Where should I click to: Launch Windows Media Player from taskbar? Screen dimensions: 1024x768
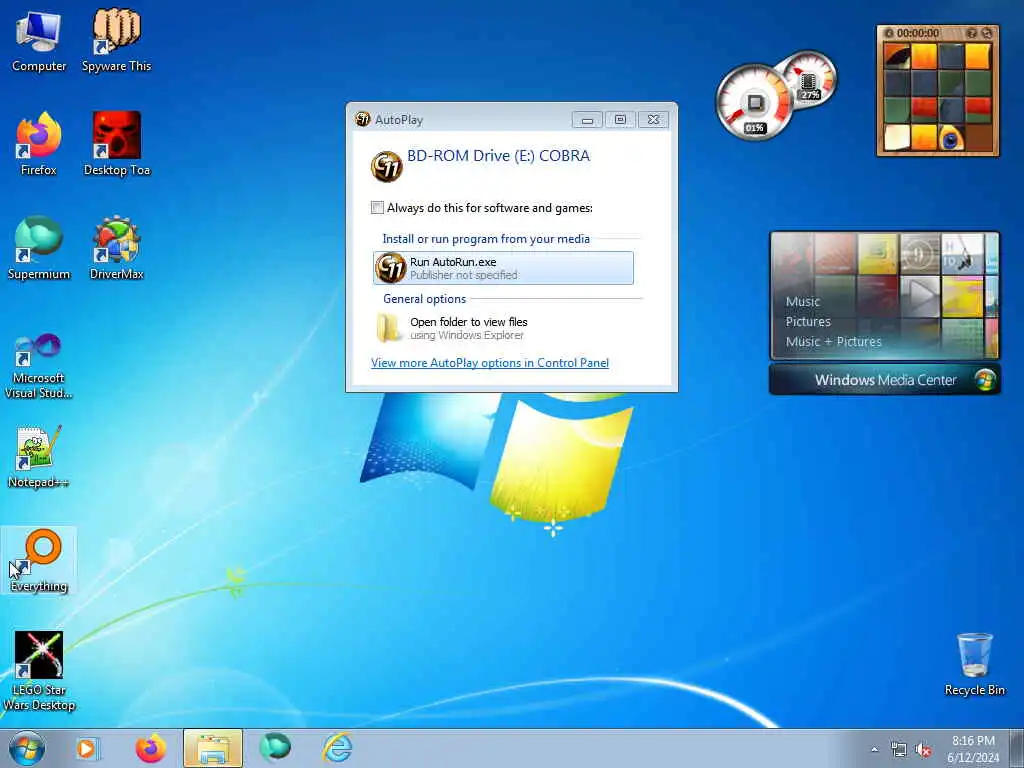pos(87,748)
